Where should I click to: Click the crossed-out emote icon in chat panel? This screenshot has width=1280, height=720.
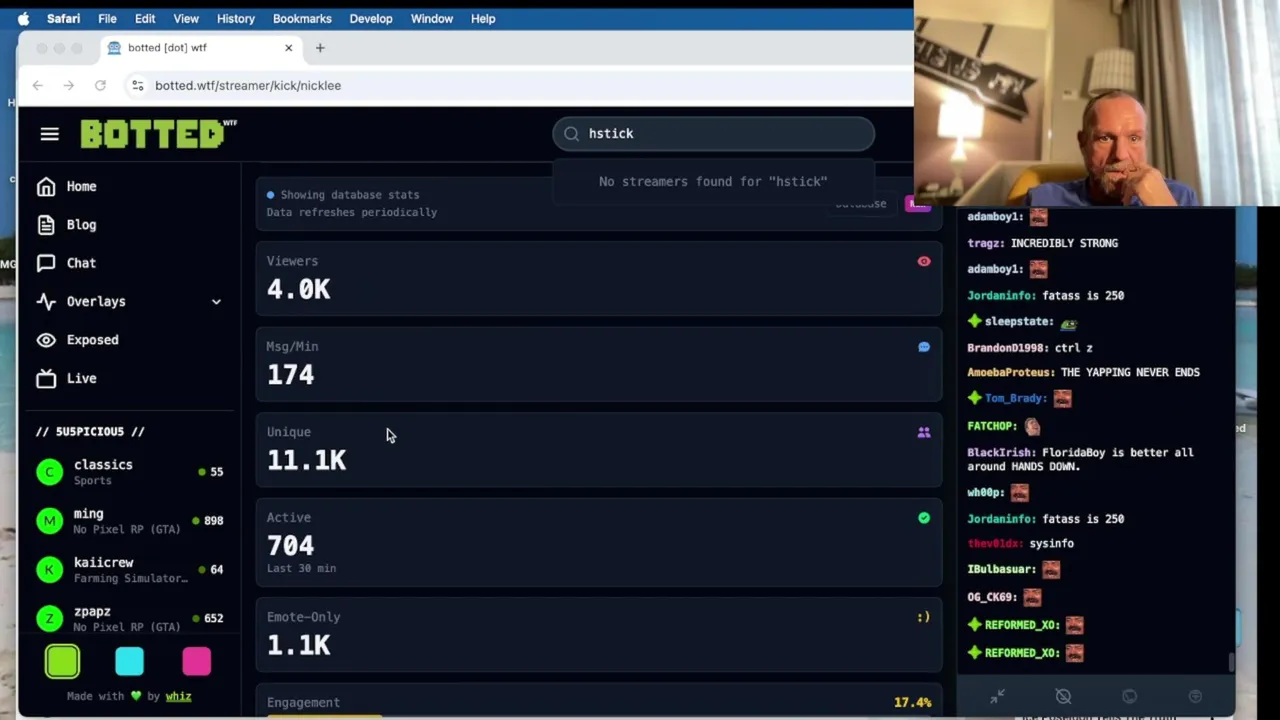click(x=1063, y=696)
